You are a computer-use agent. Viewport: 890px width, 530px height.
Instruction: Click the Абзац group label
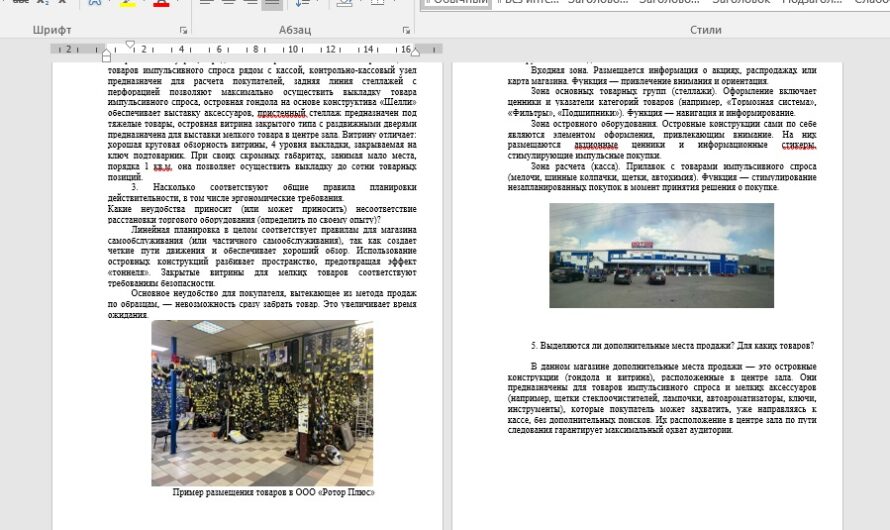click(x=295, y=30)
